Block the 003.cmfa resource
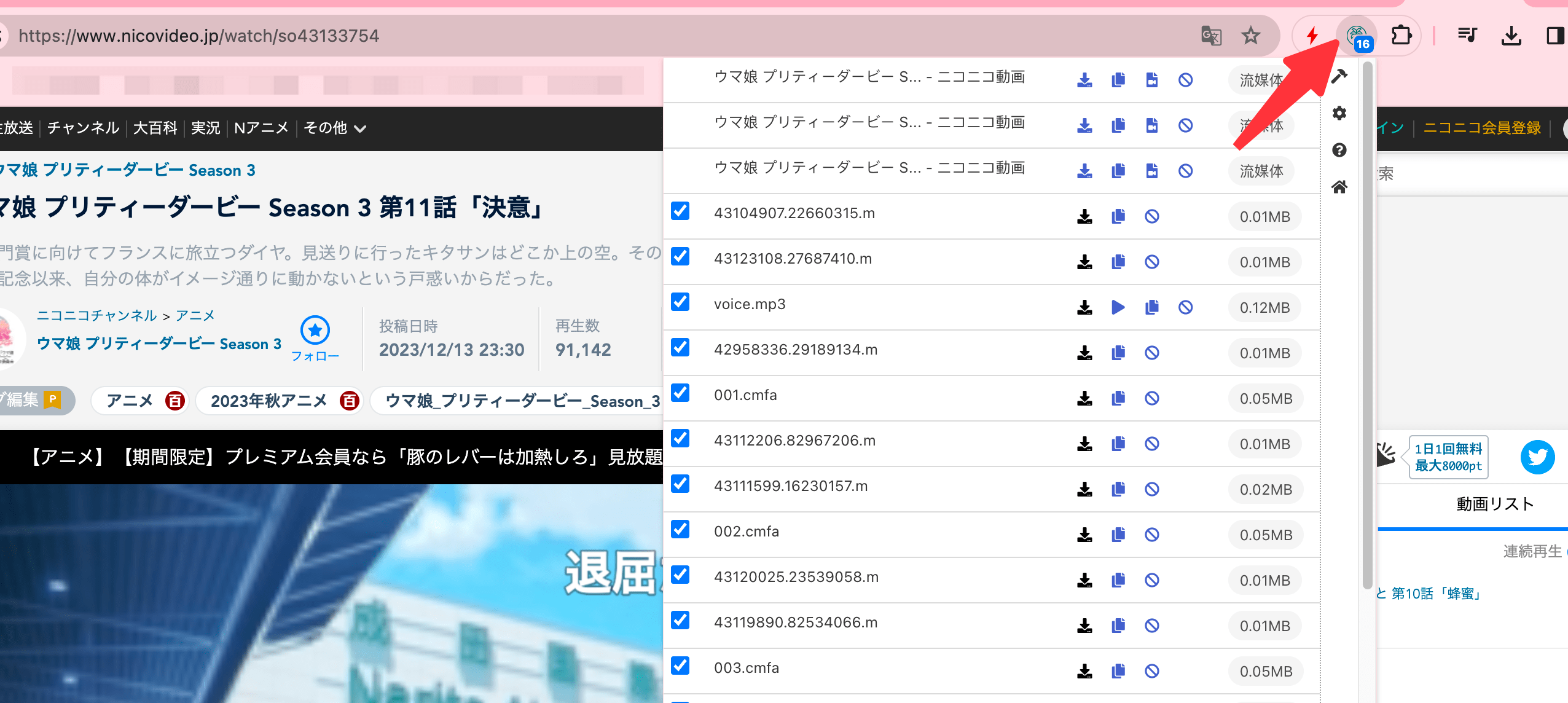The width and height of the screenshot is (1568, 703). pyautogui.click(x=1152, y=671)
